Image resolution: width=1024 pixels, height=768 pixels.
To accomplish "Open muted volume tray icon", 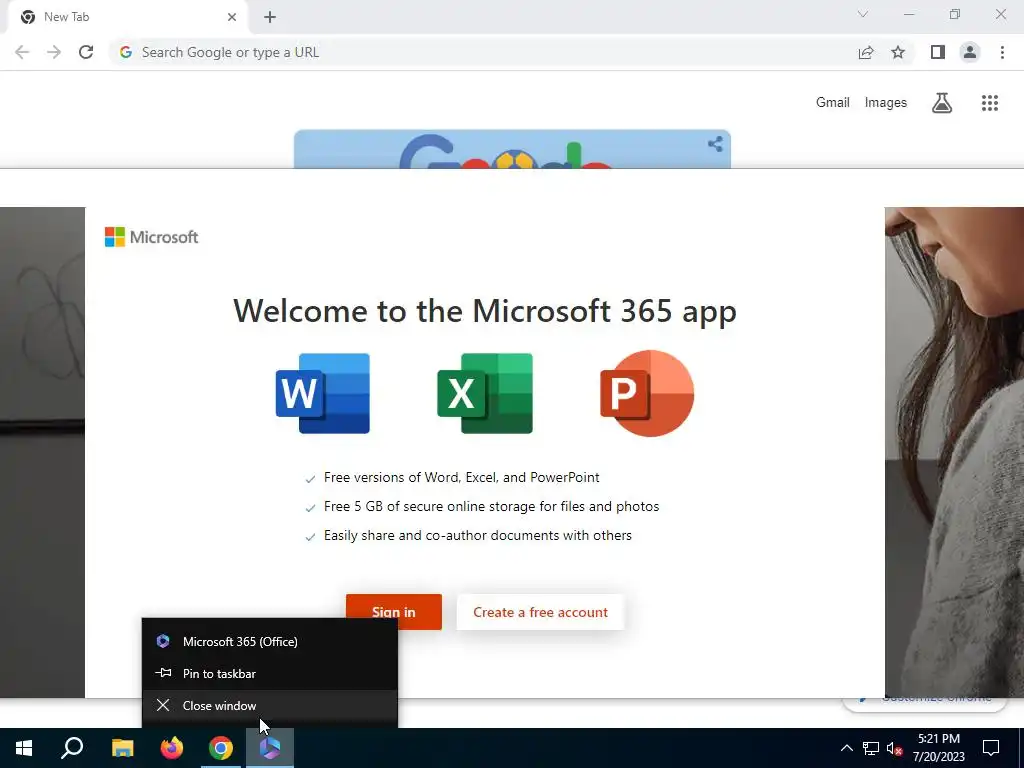I will (895, 748).
